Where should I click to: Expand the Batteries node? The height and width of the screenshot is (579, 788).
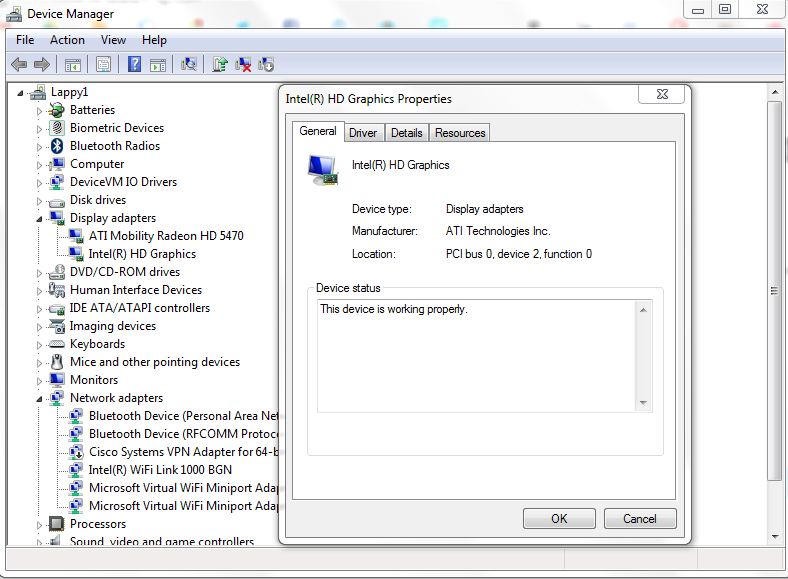[x=39, y=111]
